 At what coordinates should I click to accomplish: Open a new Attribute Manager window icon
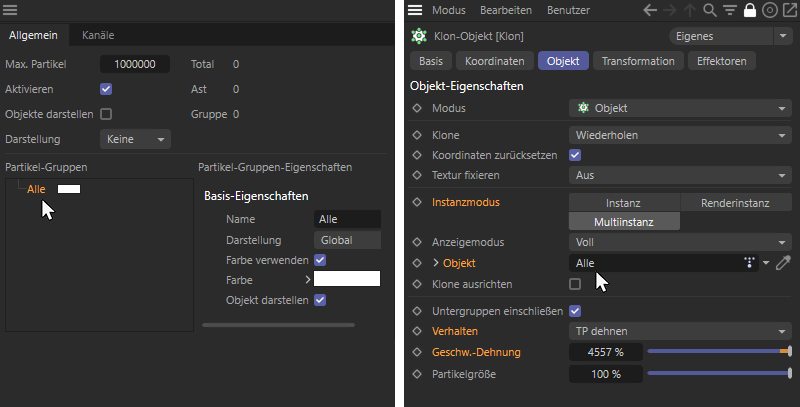[x=789, y=10]
